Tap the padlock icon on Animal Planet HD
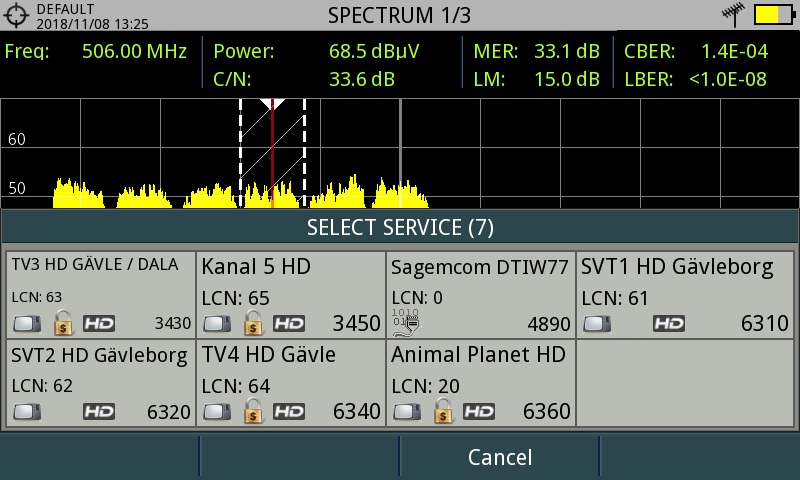Viewport: 800px width, 480px height. [442, 411]
